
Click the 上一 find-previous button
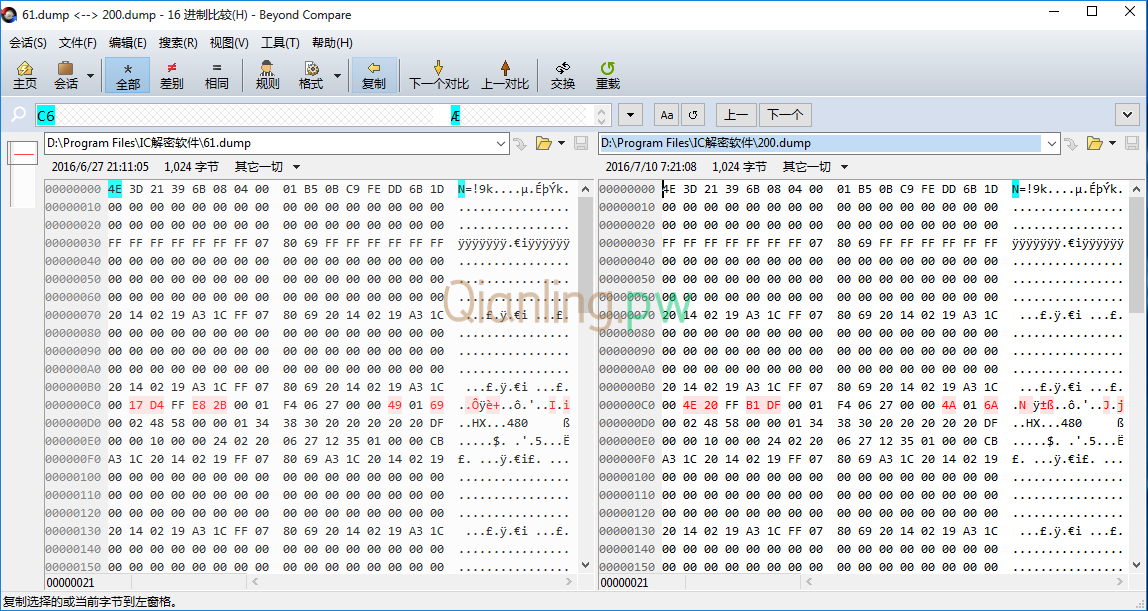(x=736, y=115)
